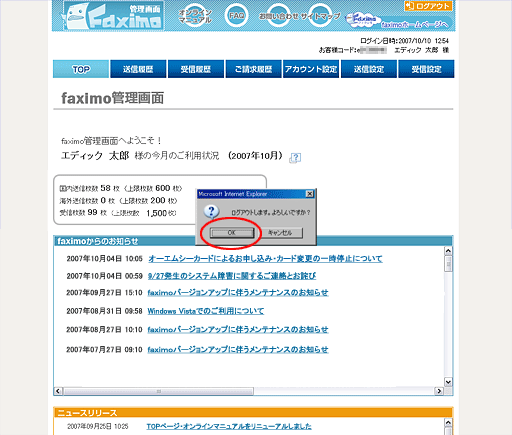Switch to the 送信履歴 tab
The height and width of the screenshot is (435, 512).
(x=138, y=69)
